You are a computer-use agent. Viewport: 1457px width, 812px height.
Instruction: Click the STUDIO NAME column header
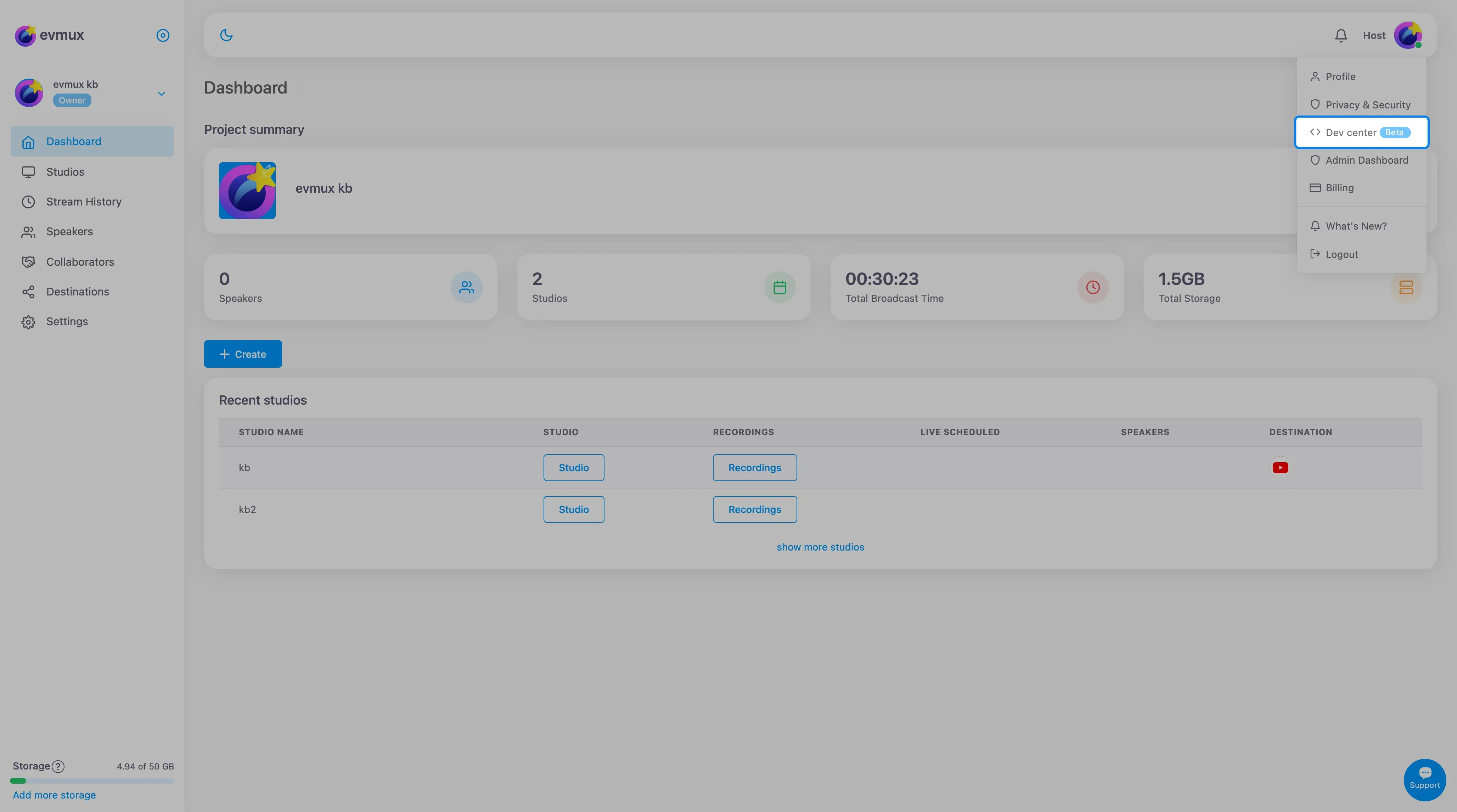(x=271, y=432)
